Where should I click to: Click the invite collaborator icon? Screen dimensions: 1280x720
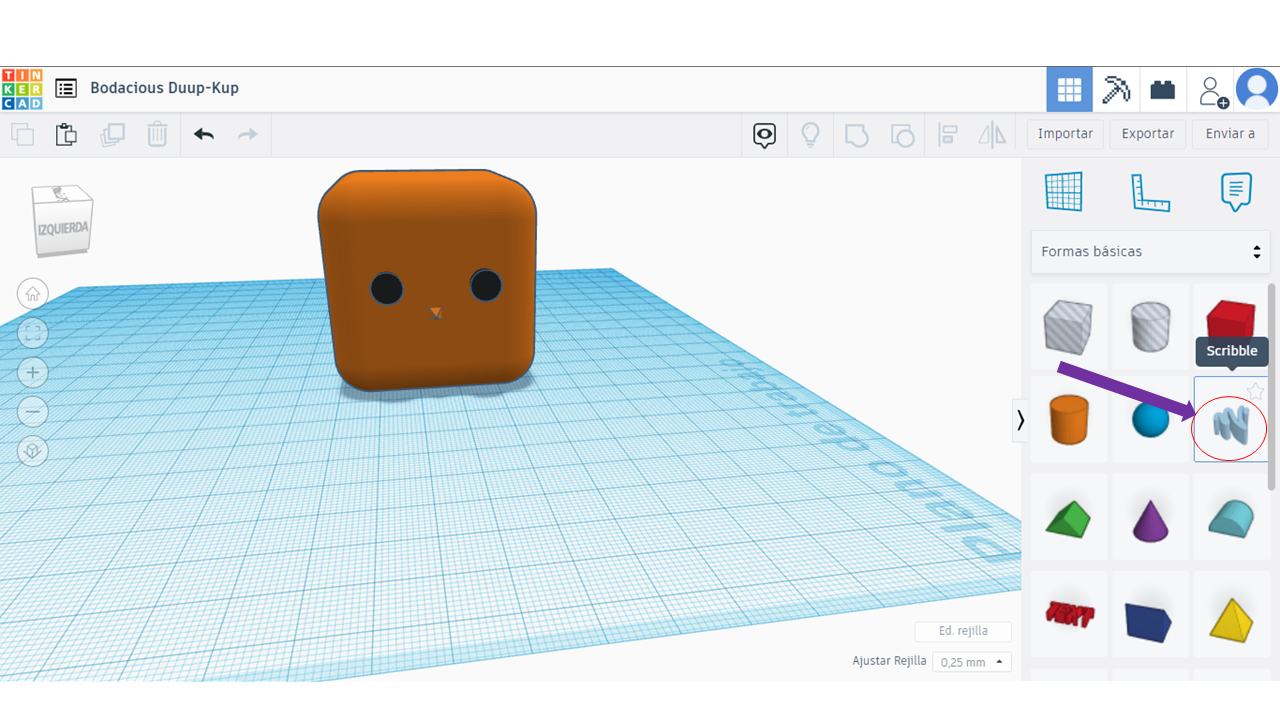(1212, 90)
